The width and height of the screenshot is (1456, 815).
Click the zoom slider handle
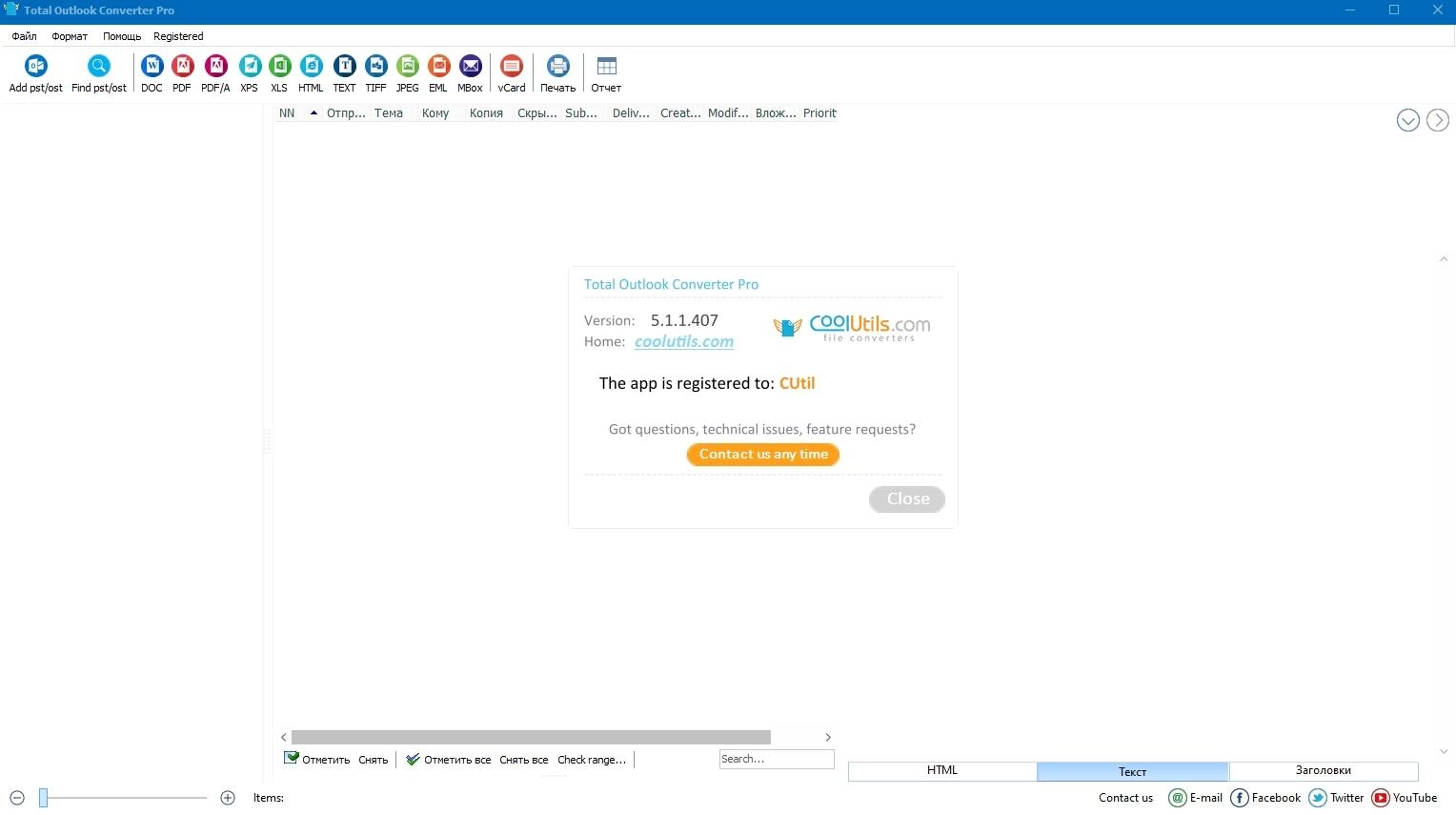(x=43, y=798)
